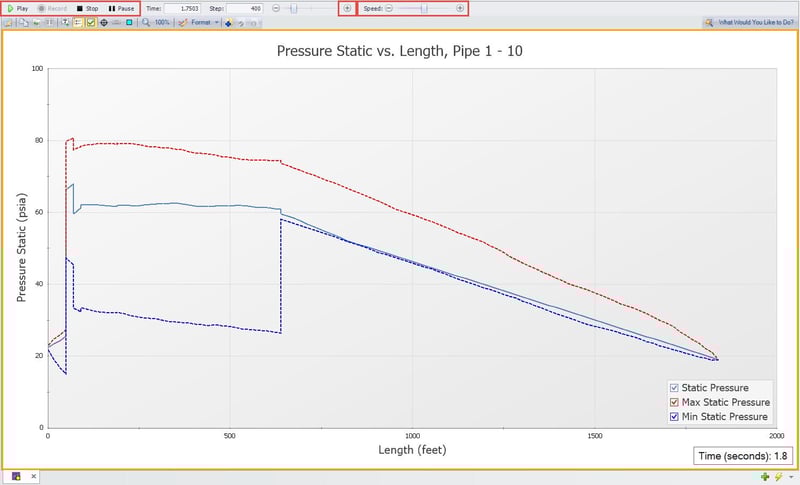
Task: Increase time step with plus icon
Action: coord(347,8)
